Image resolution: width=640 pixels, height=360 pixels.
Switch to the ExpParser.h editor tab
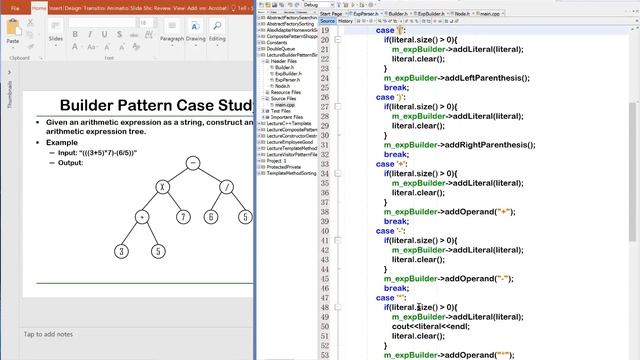pyautogui.click(x=365, y=13)
